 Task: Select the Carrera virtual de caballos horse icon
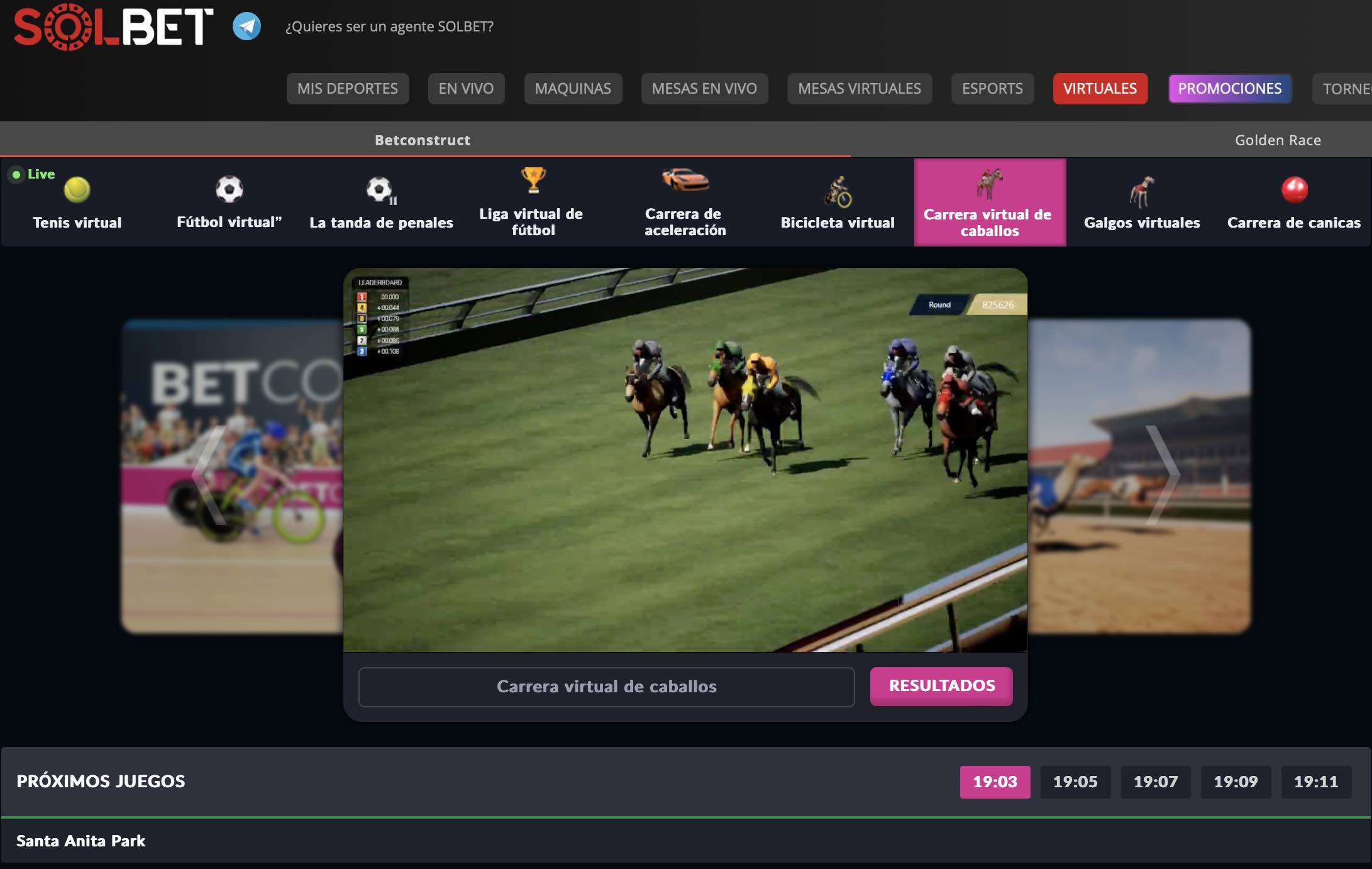990,184
